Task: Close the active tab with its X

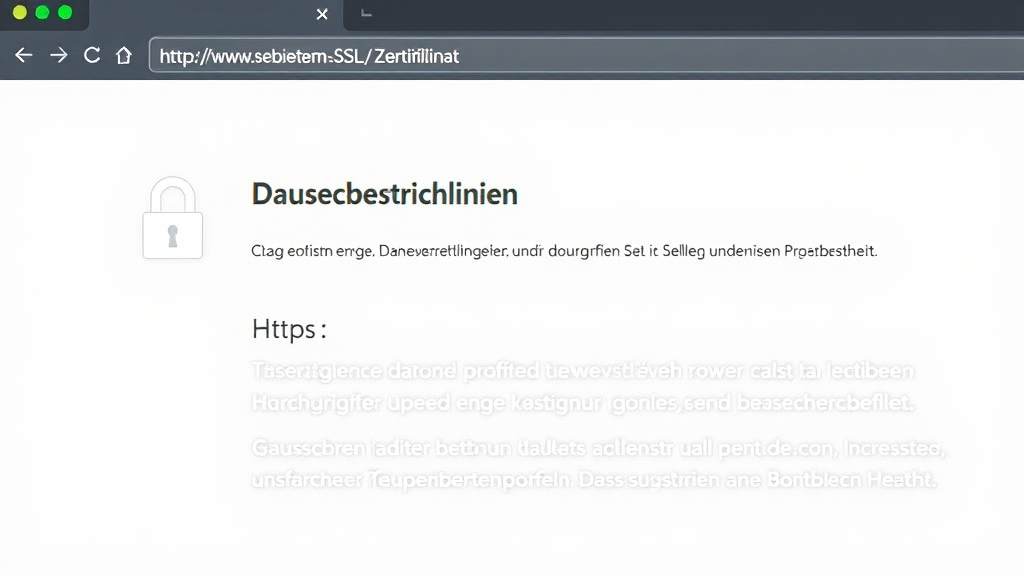Action: [322, 14]
